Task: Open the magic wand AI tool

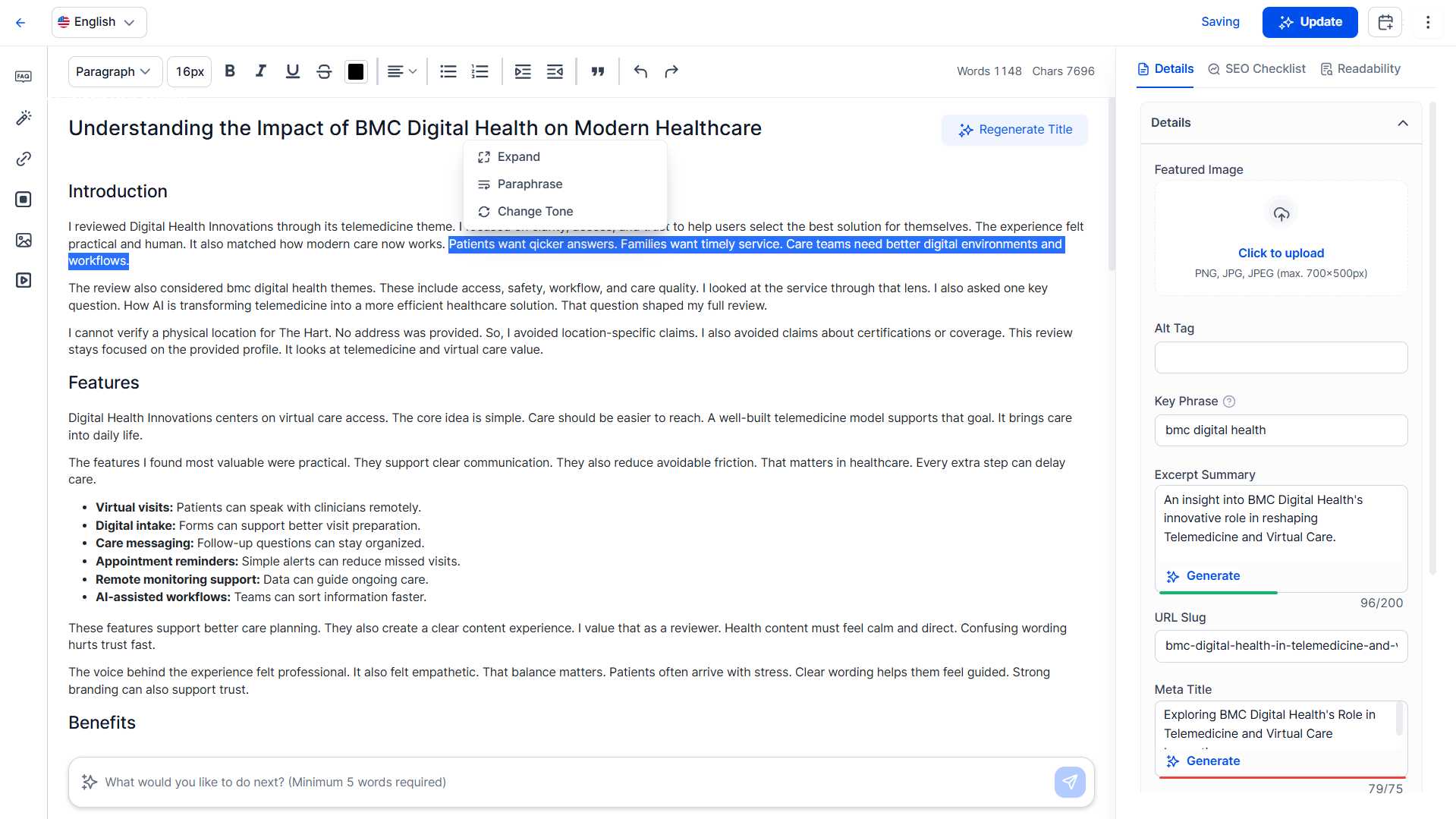Action: click(x=24, y=118)
